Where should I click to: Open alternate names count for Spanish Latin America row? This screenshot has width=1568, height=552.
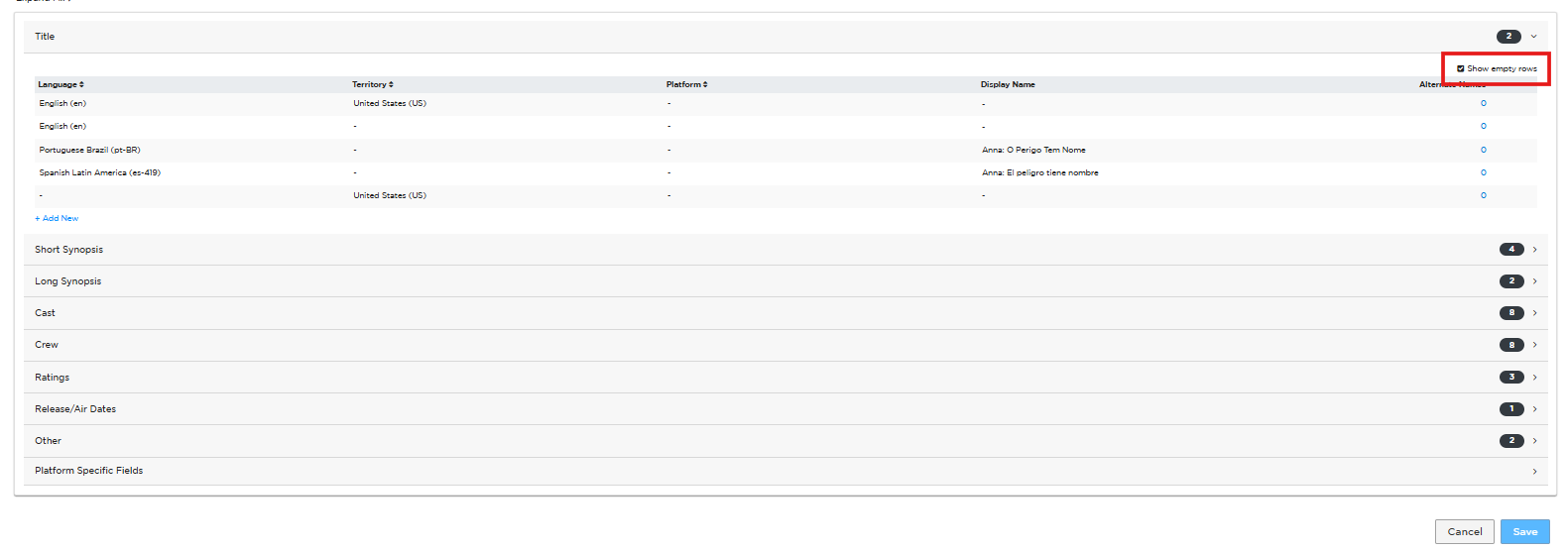1484,172
